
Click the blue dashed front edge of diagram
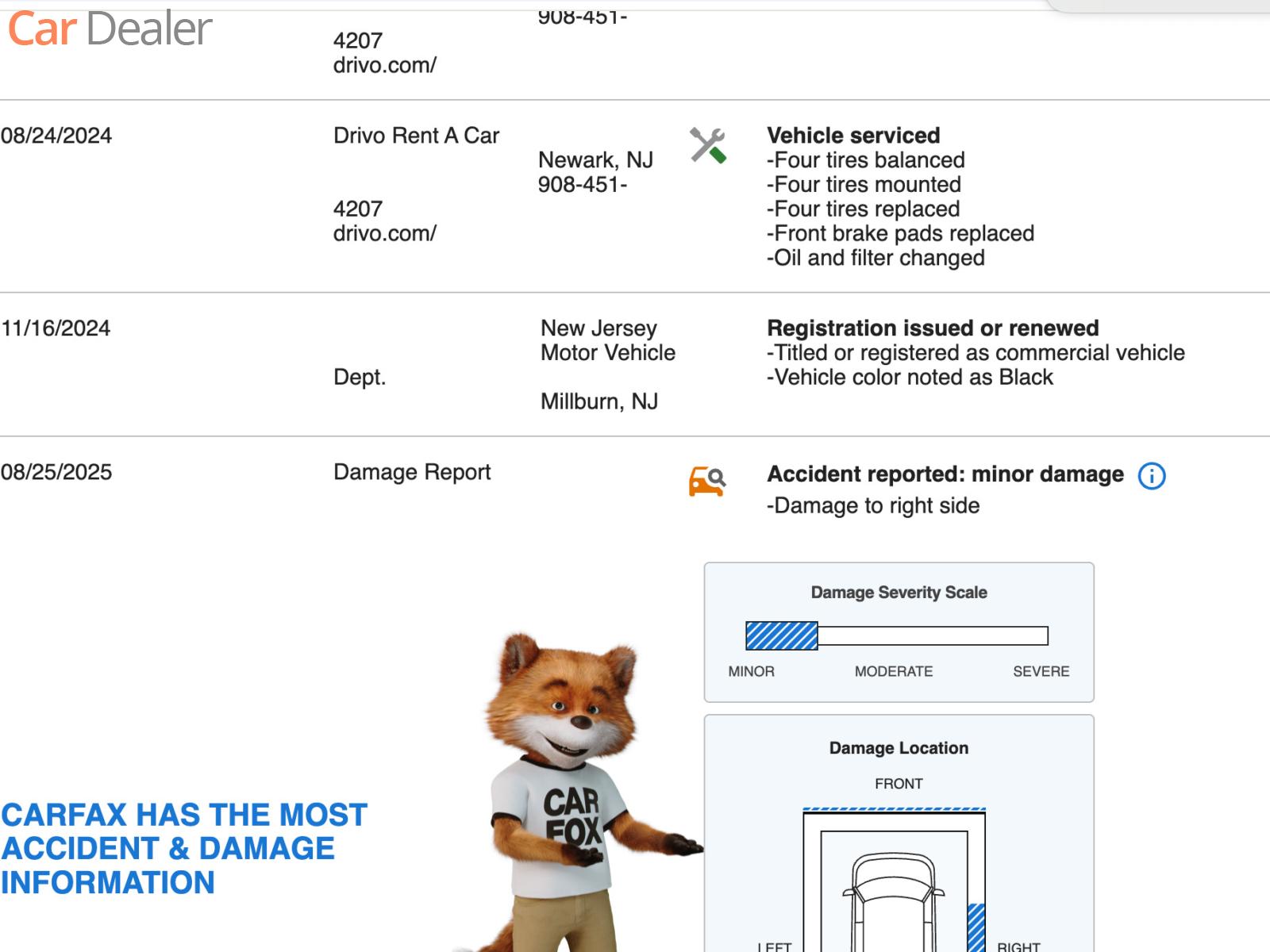point(894,810)
